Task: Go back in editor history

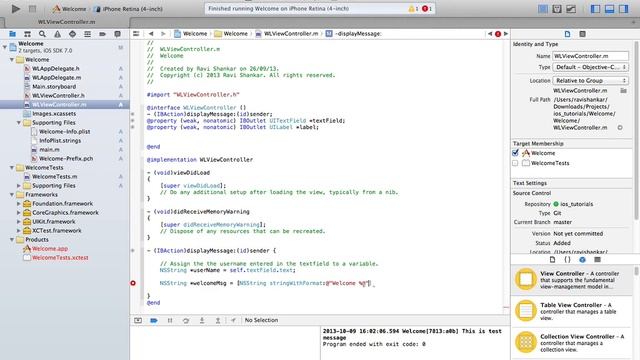Action: click(x=151, y=34)
